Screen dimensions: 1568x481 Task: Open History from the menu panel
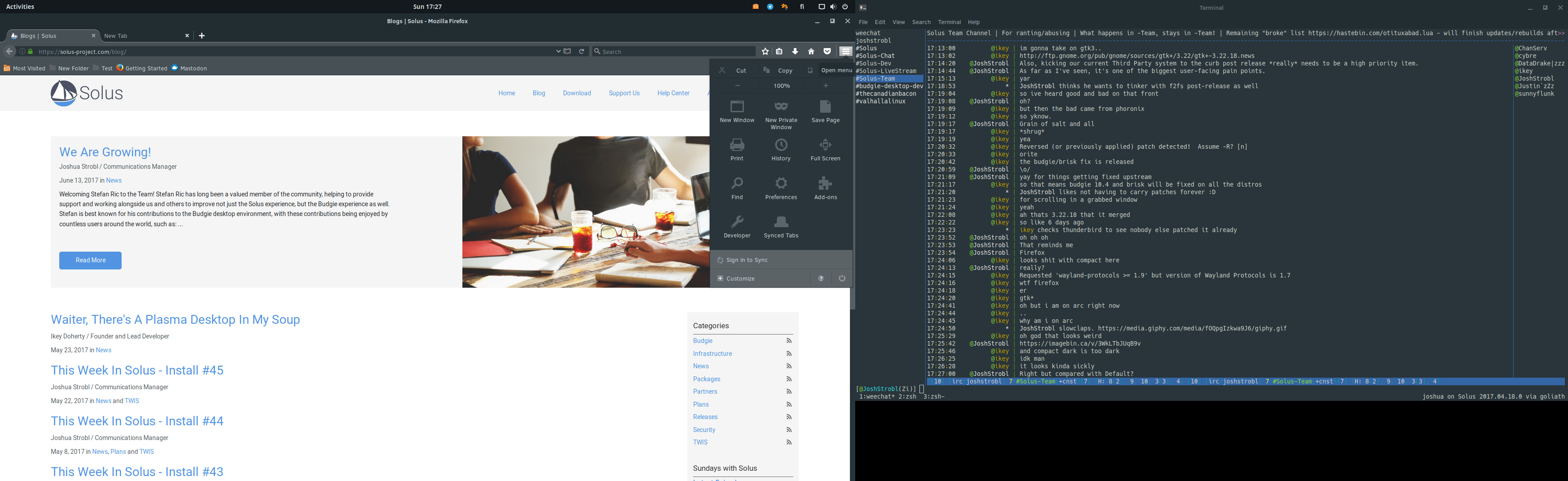pyautogui.click(x=781, y=150)
